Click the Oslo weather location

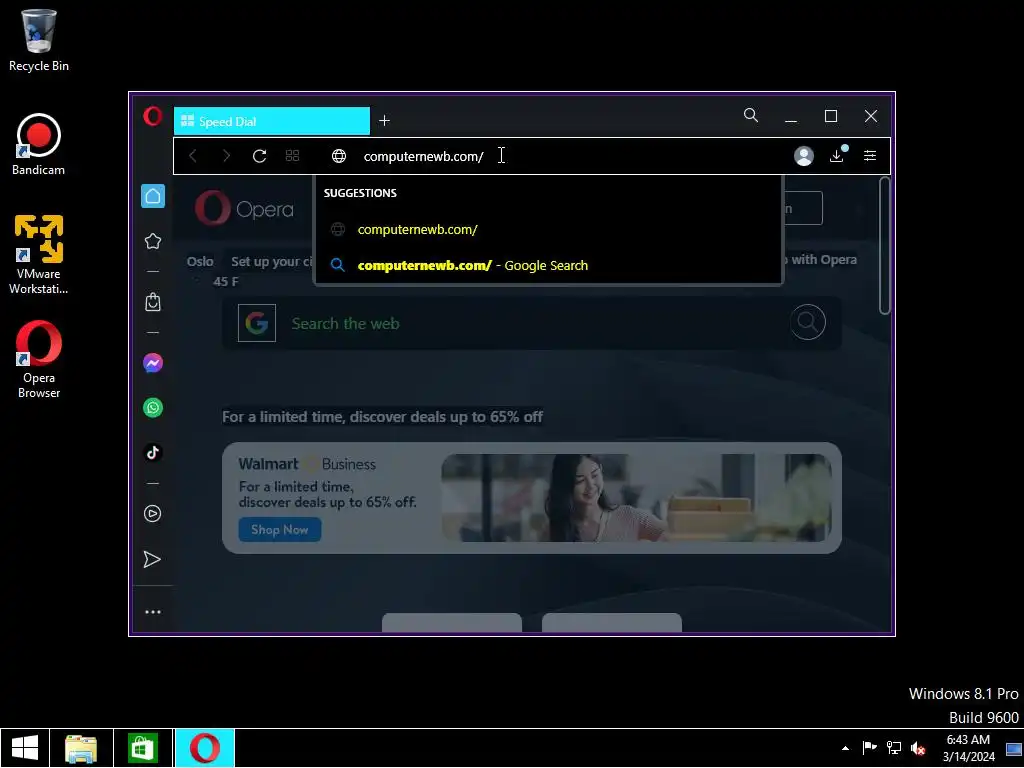coord(200,261)
